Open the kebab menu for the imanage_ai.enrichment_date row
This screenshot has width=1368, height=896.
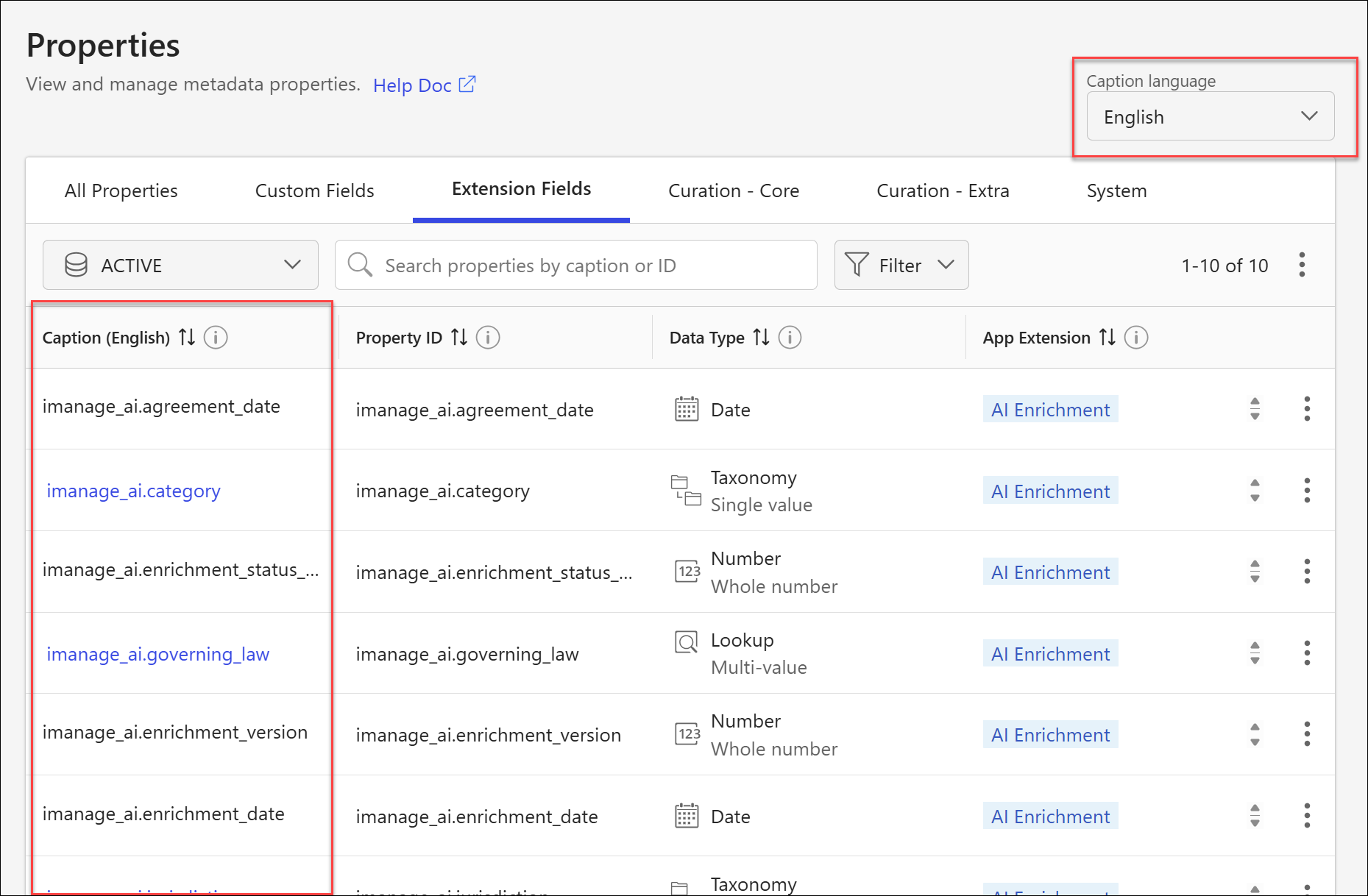[x=1307, y=816]
